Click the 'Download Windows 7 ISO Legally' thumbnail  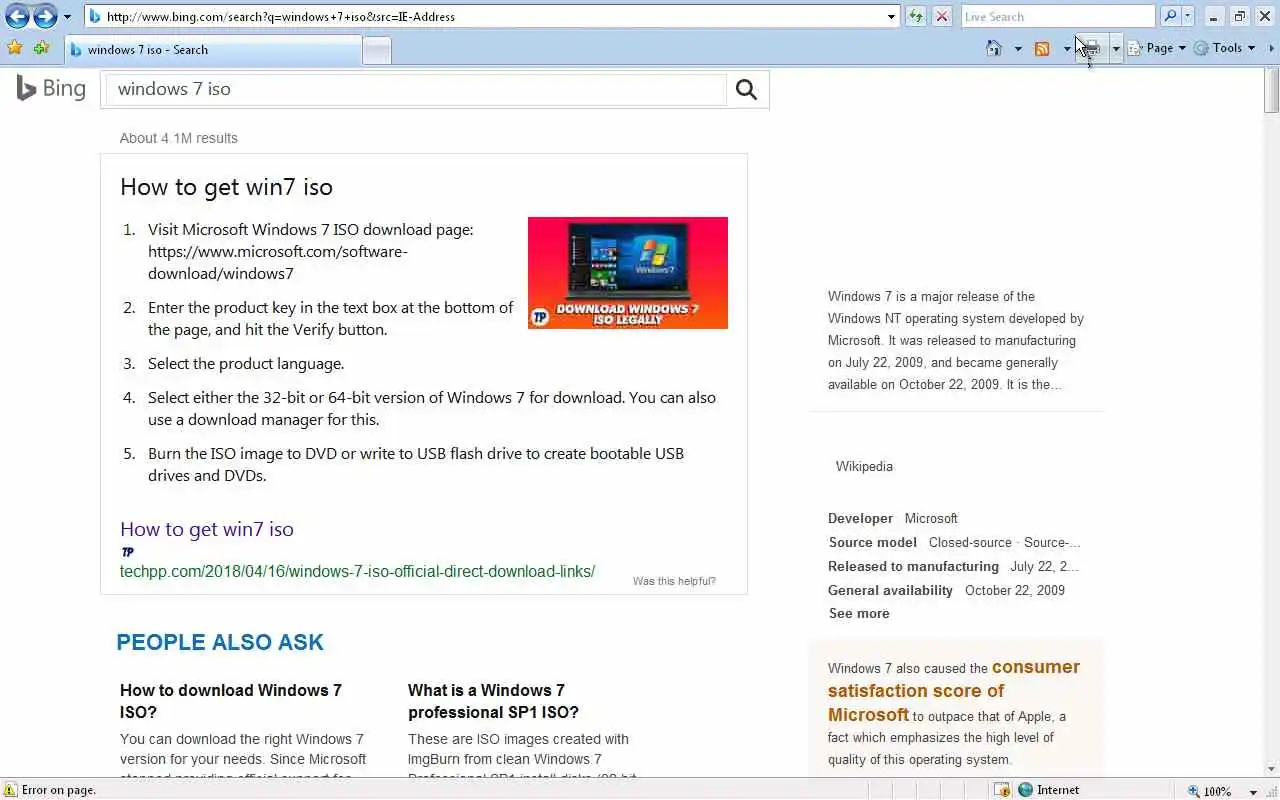[x=628, y=272]
